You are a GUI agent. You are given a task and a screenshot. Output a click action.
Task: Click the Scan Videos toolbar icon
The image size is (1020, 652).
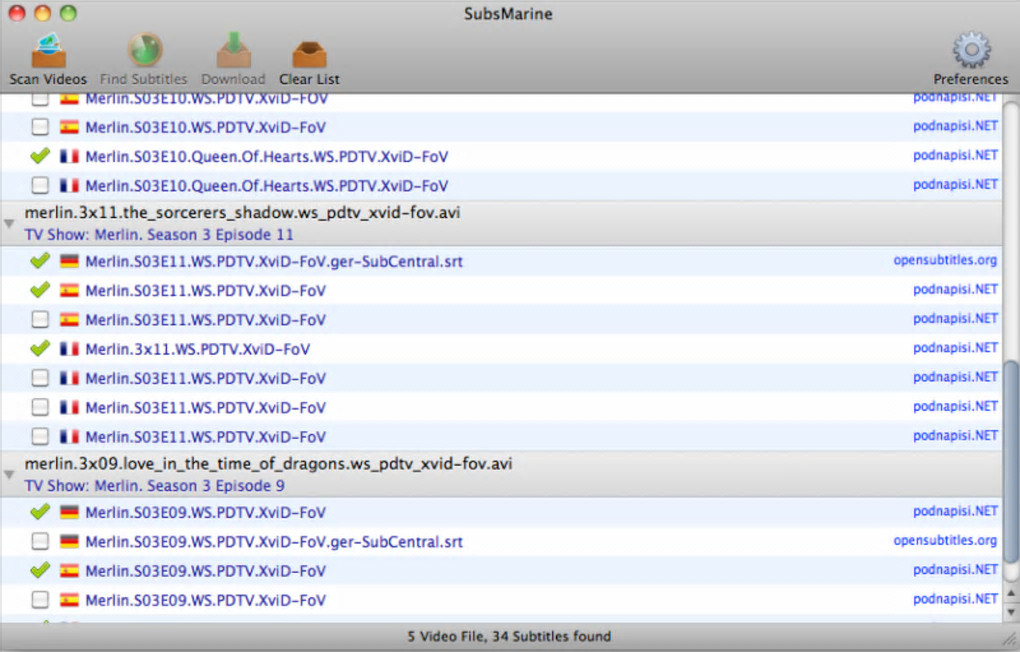pyautogui.click(x=48, y=51)
